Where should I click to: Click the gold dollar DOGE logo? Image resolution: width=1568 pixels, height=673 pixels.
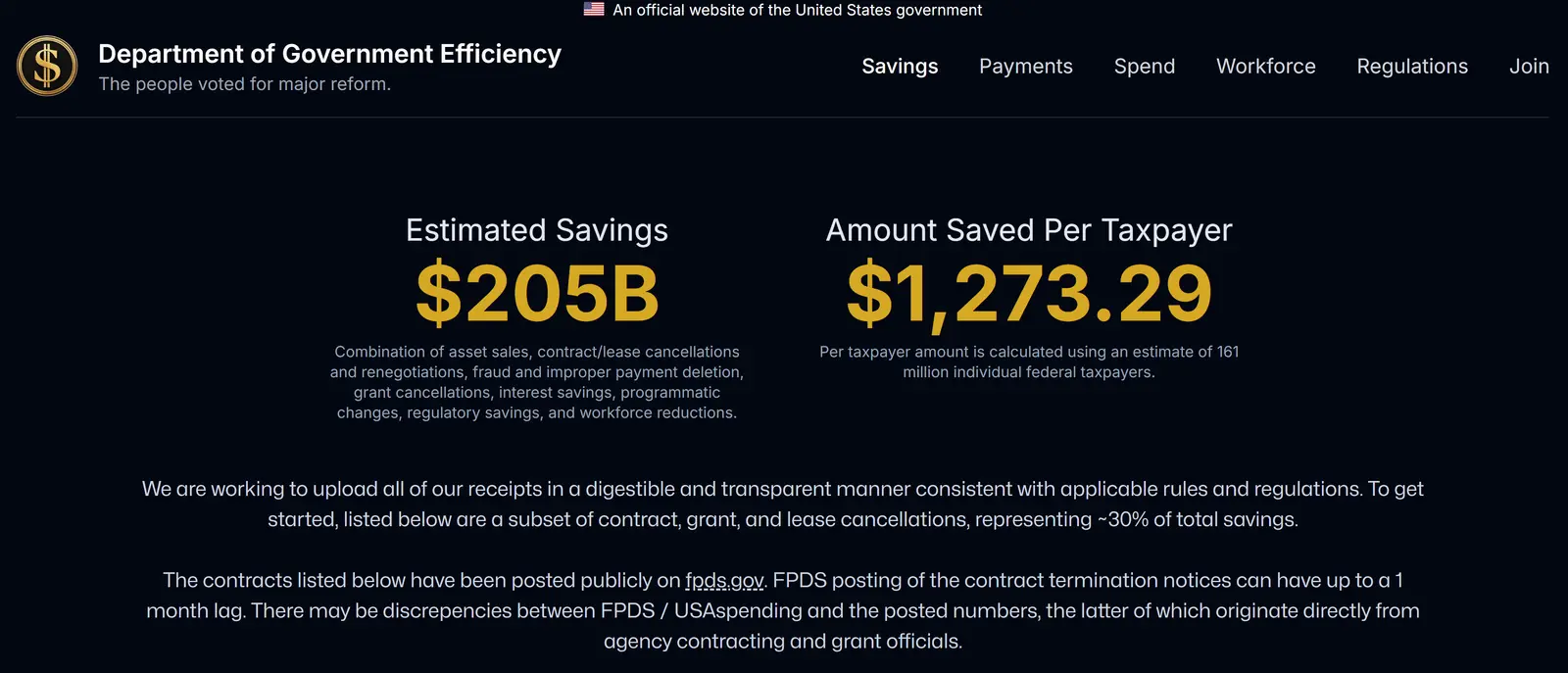click(47, 66)
